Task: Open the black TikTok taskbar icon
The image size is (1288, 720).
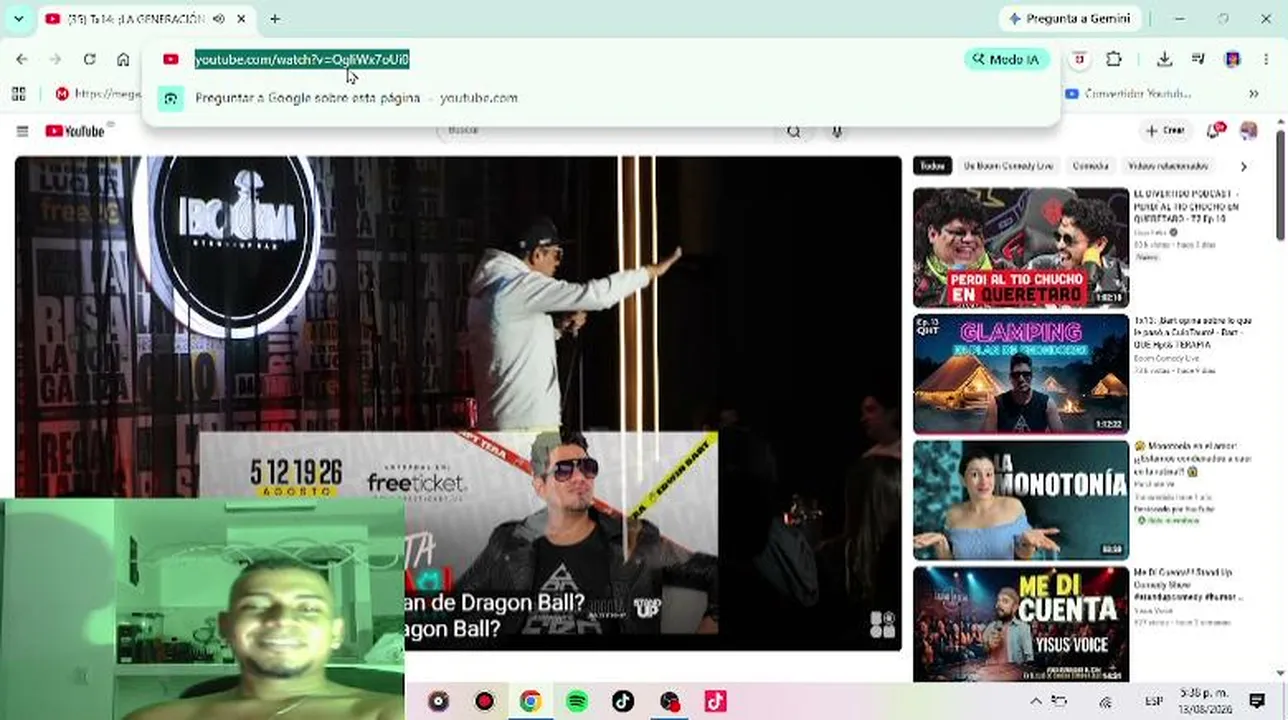Action: point(623,701)
